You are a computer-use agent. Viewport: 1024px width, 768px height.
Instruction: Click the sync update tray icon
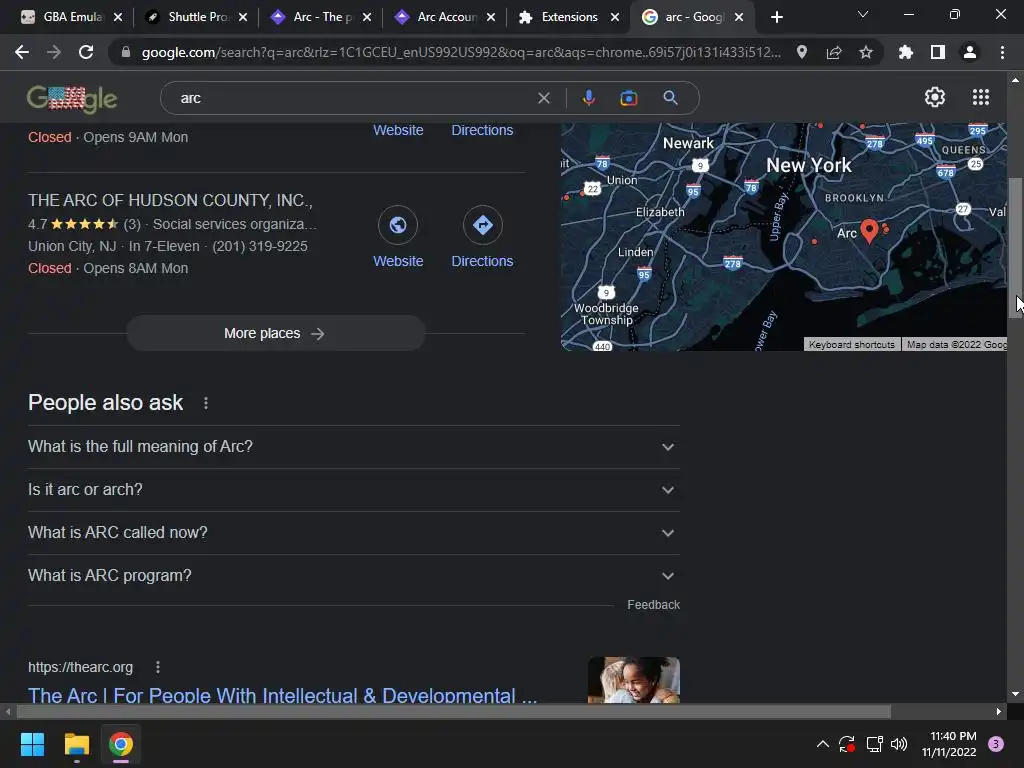pos(847,744)
